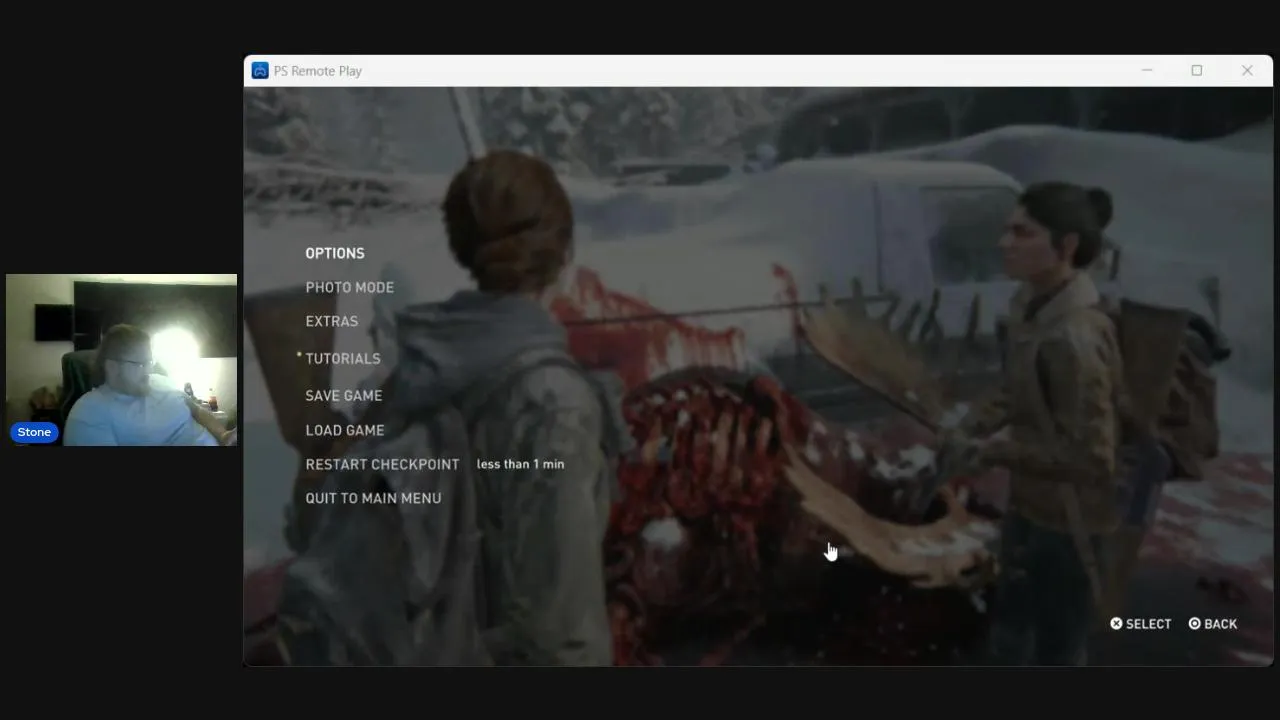
Task: Click the circle BACK button prompt
Action: point(1212,624)
